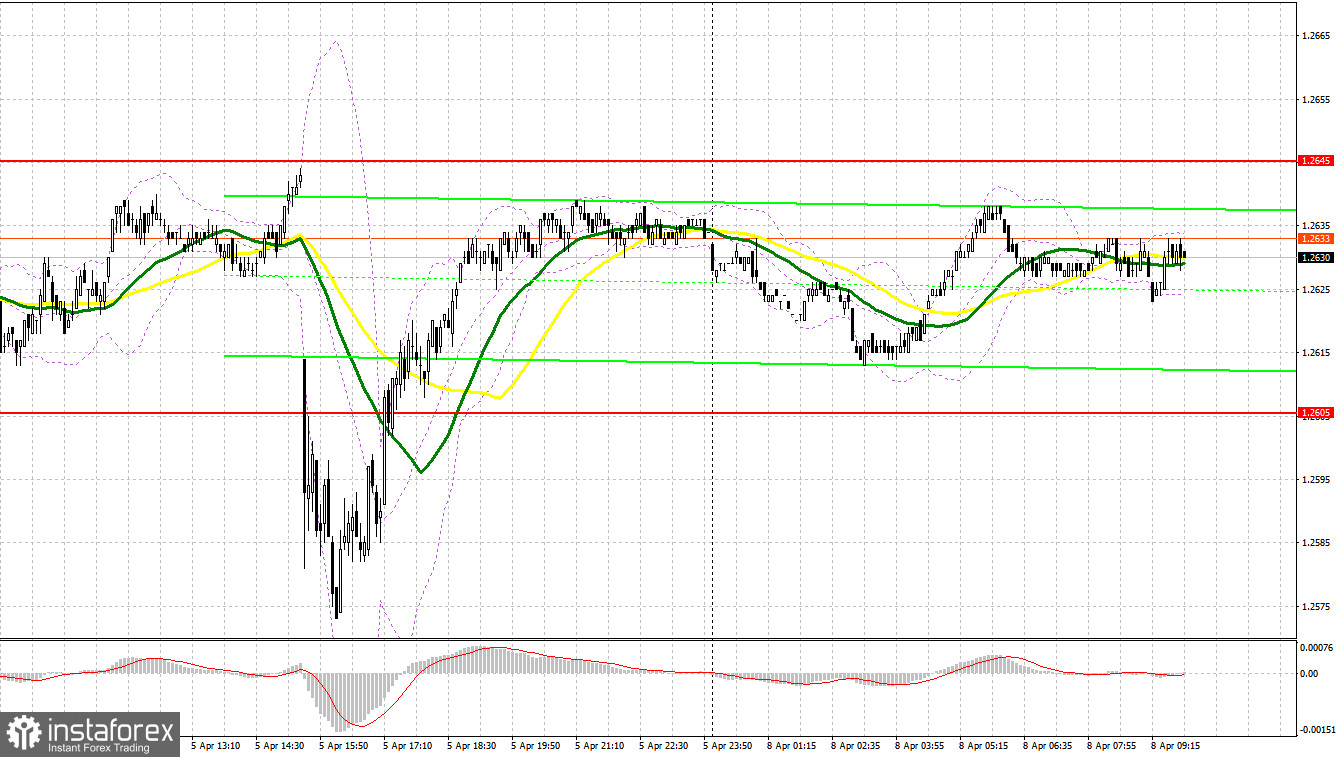This screenshot has height=757, width=1337.
Task: Click the 8 Apr 03:55 time label
Action: pos(921,745)
